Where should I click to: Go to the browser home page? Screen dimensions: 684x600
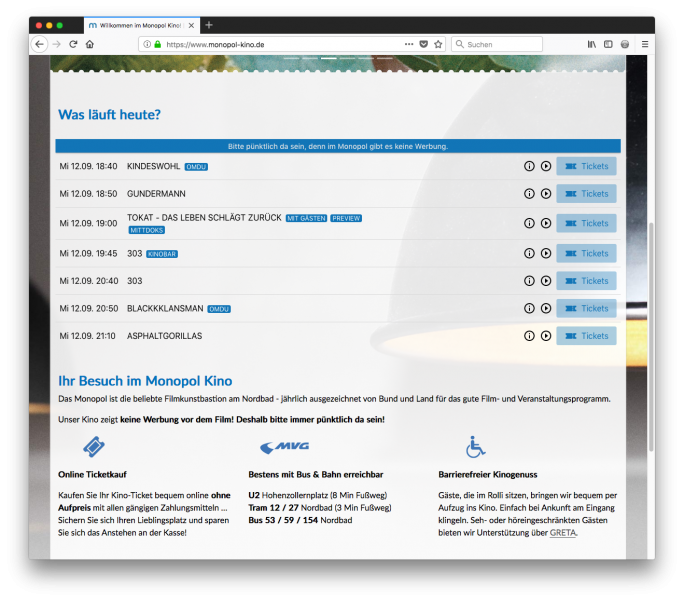(x=90, y=44)
